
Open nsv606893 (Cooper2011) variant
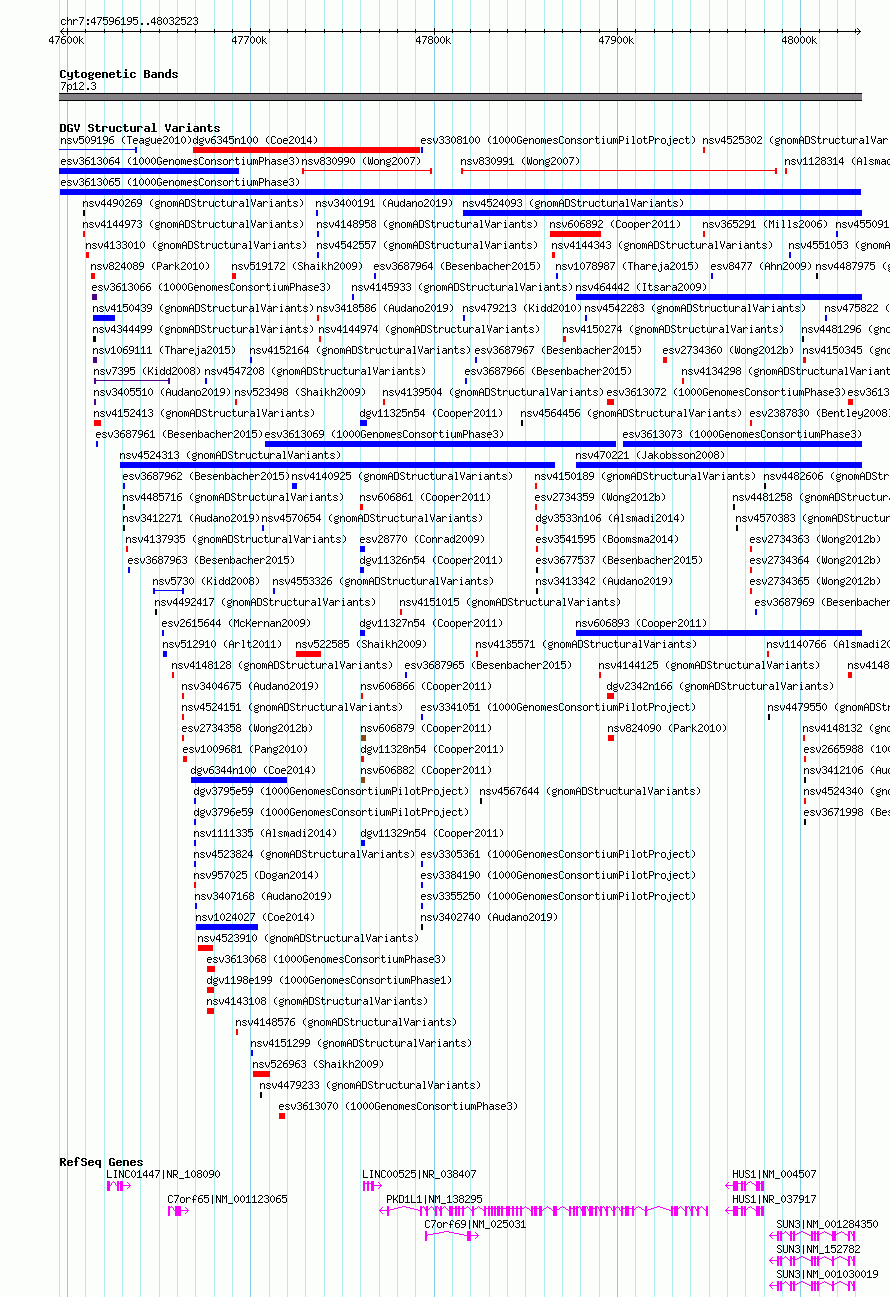641,623
